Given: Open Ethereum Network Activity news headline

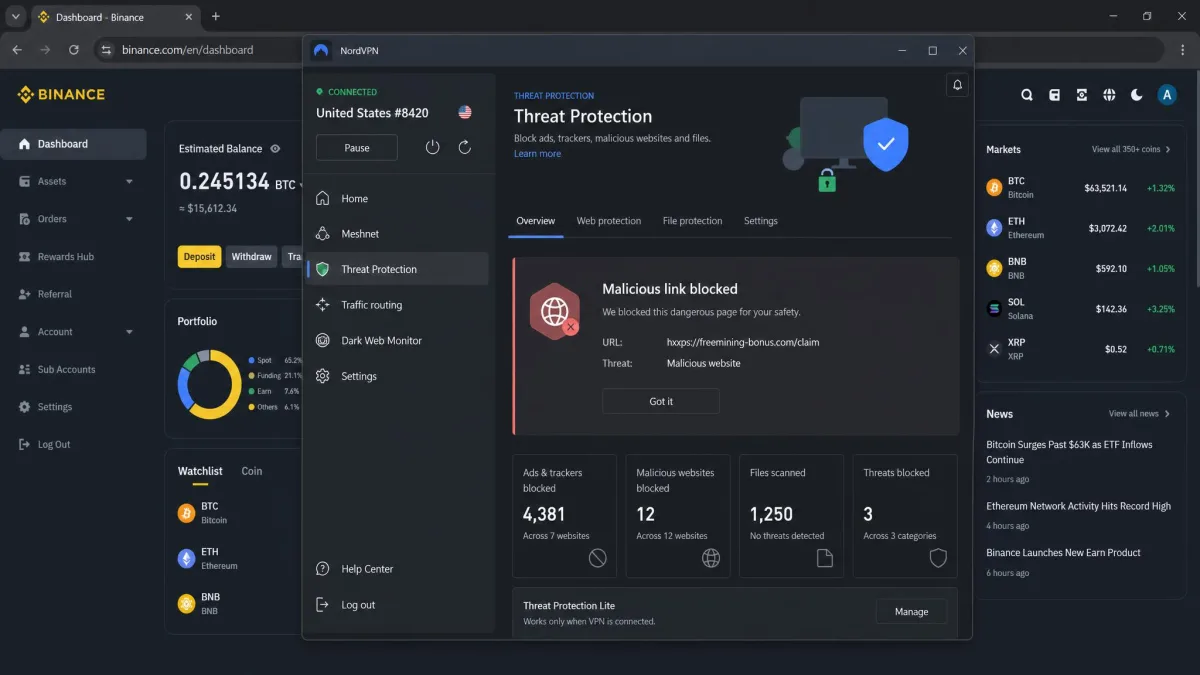Looking at the screenshot, I should click(x=1078, y=506).
